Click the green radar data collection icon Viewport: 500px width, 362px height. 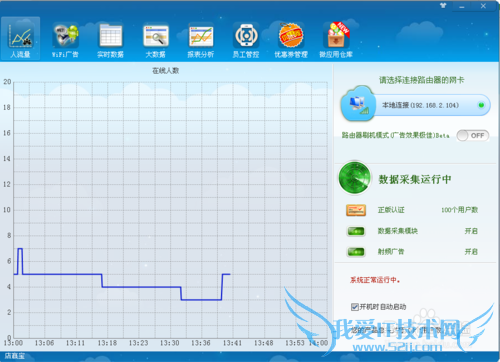point(355,178)
